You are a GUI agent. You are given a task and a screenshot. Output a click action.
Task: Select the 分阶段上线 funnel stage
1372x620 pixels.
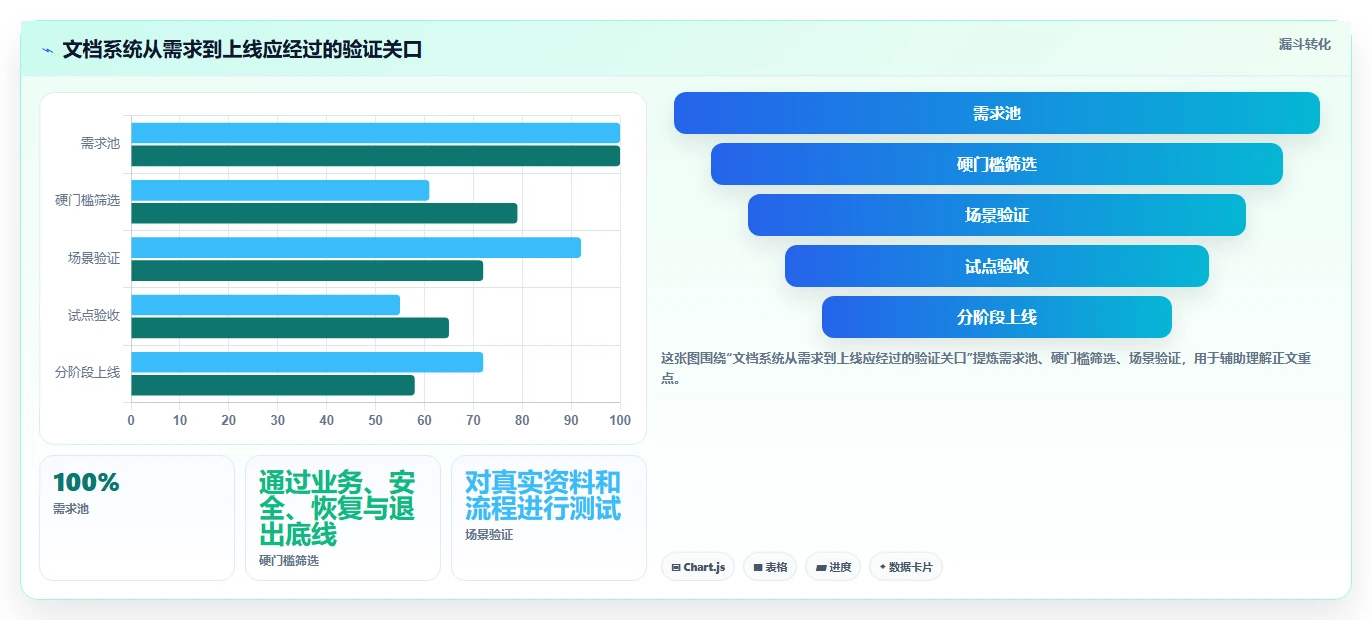tap(997, 317)
